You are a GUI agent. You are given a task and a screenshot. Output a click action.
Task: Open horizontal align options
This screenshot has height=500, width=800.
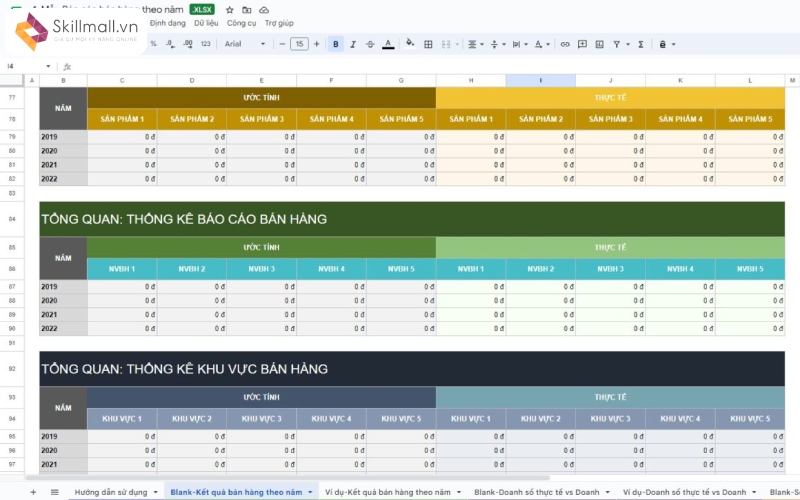point(475,44)
